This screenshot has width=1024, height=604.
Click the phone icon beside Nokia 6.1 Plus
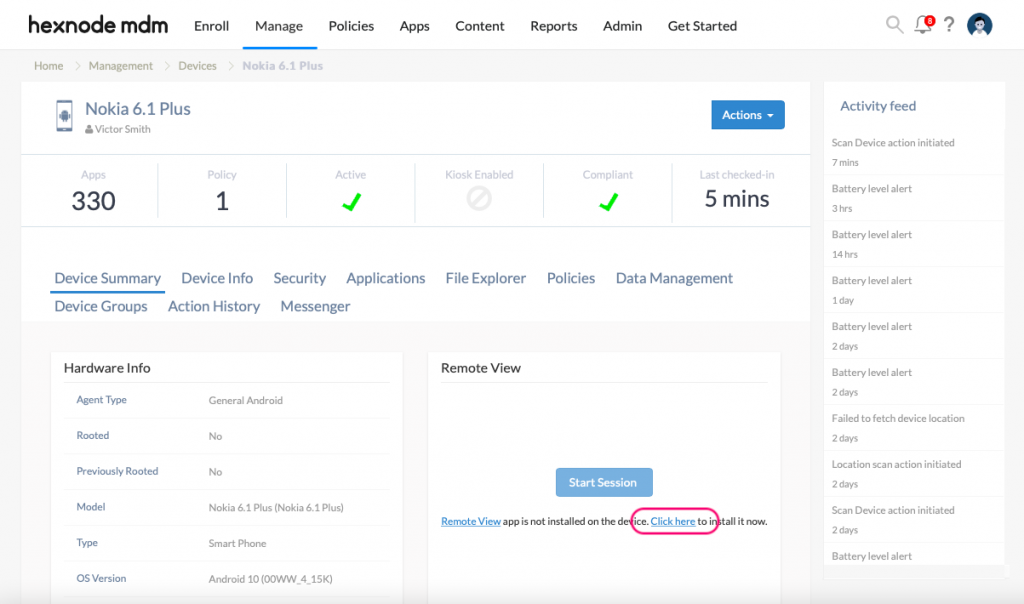(x=64, y=117)
